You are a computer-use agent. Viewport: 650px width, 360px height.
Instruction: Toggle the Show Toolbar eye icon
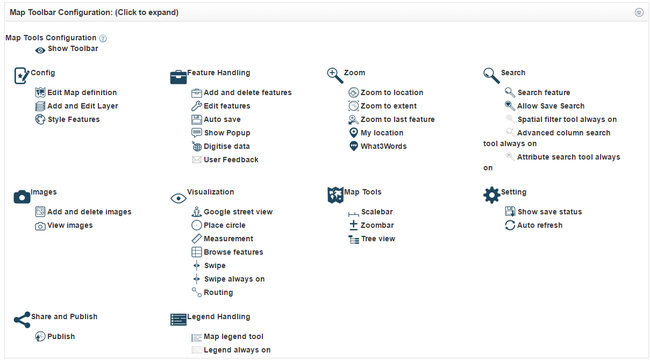coord(40,50)
